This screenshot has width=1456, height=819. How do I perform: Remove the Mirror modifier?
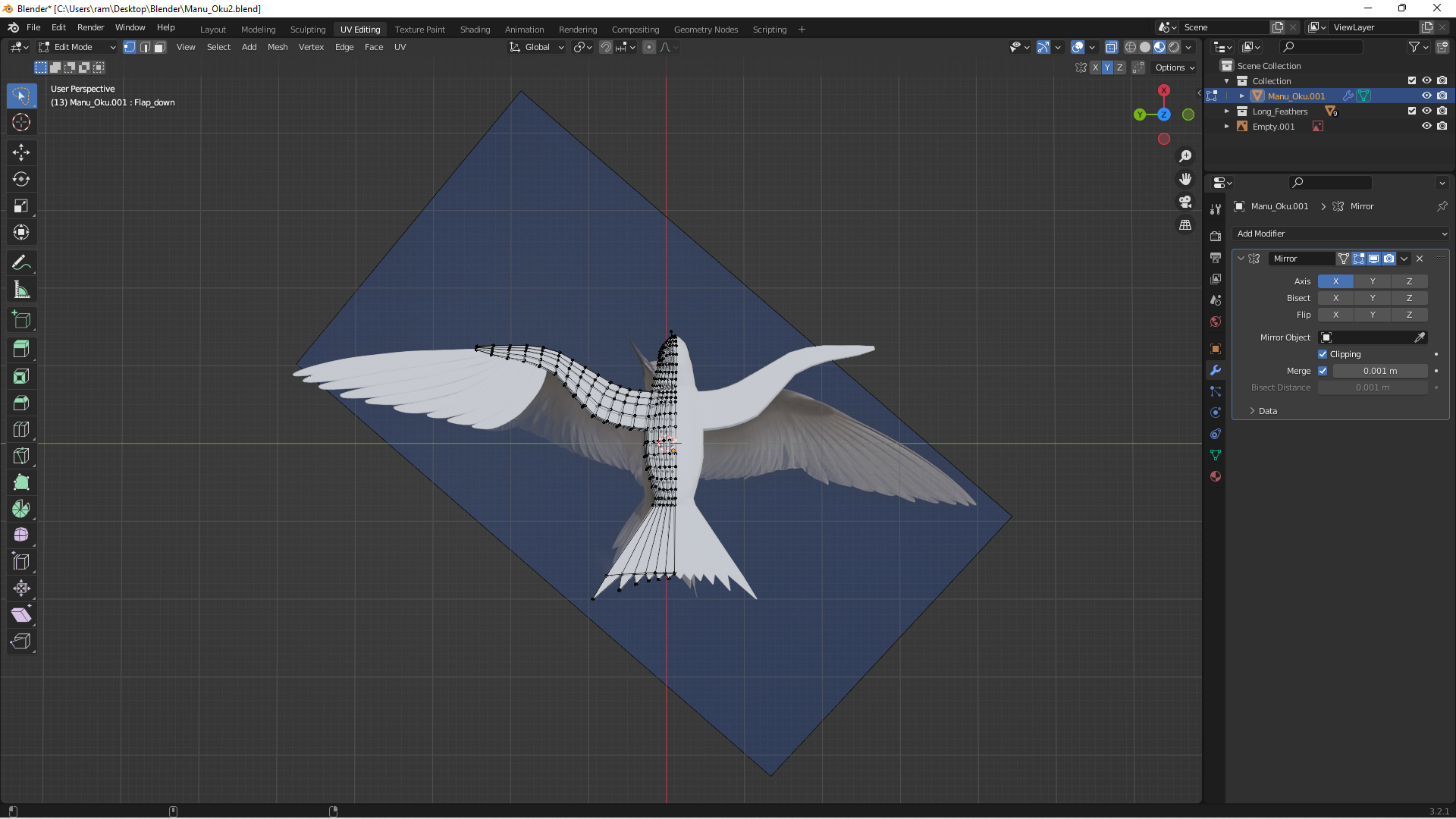1420,259
